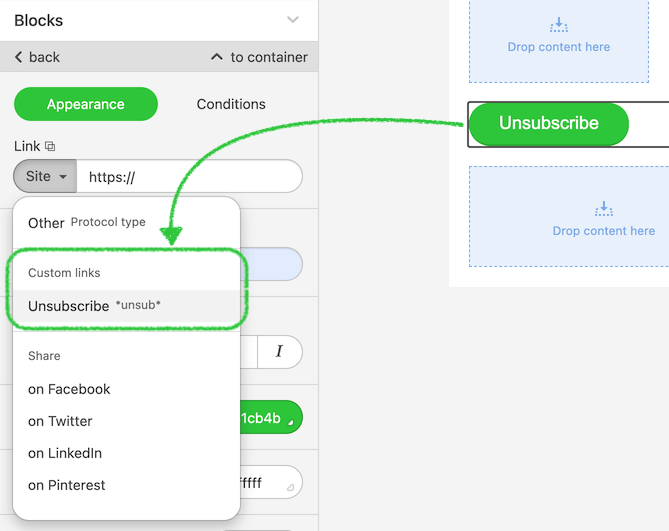Select Other protocol type option
The width and height of the screenshot is (669, 531).
47,223
